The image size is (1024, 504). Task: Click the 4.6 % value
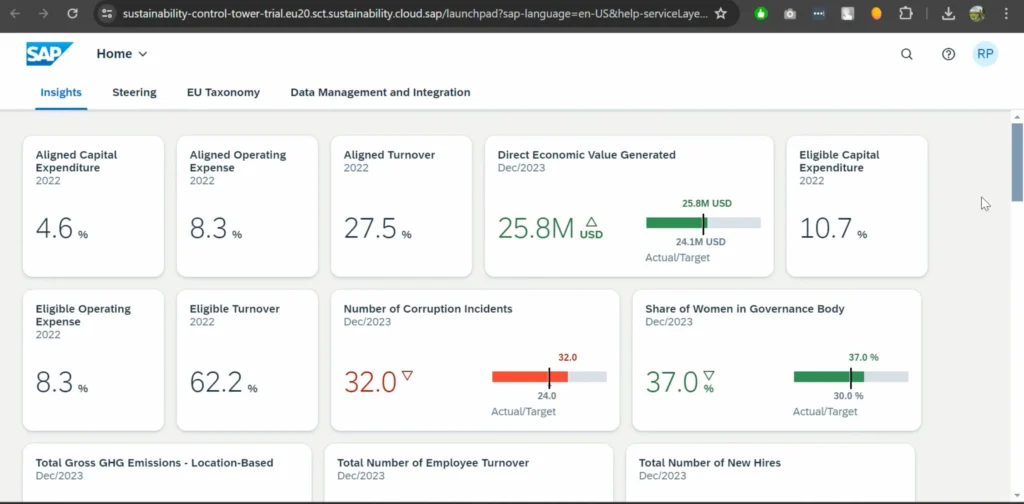click(x=61, y=228)
